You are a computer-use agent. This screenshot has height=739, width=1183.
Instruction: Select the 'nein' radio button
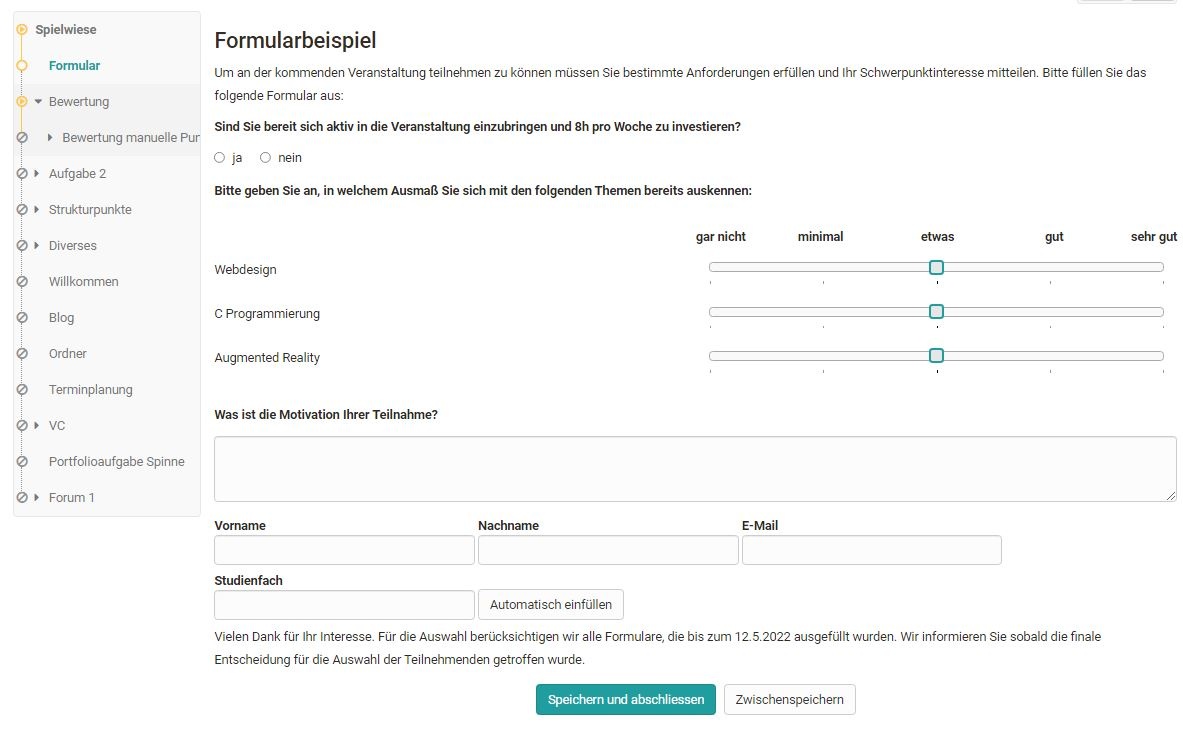265,157
